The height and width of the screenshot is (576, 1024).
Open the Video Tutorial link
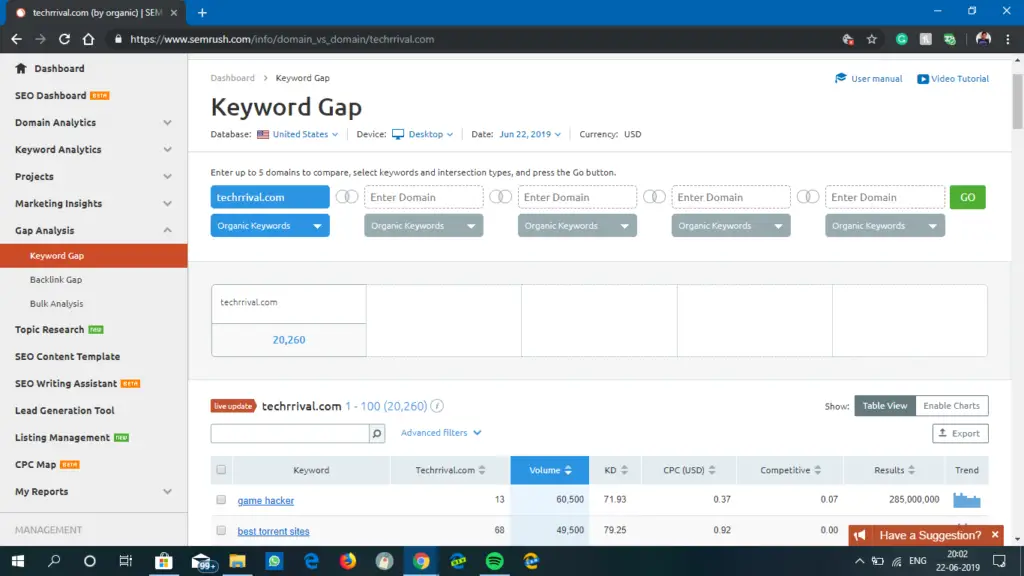click(953, 78)
